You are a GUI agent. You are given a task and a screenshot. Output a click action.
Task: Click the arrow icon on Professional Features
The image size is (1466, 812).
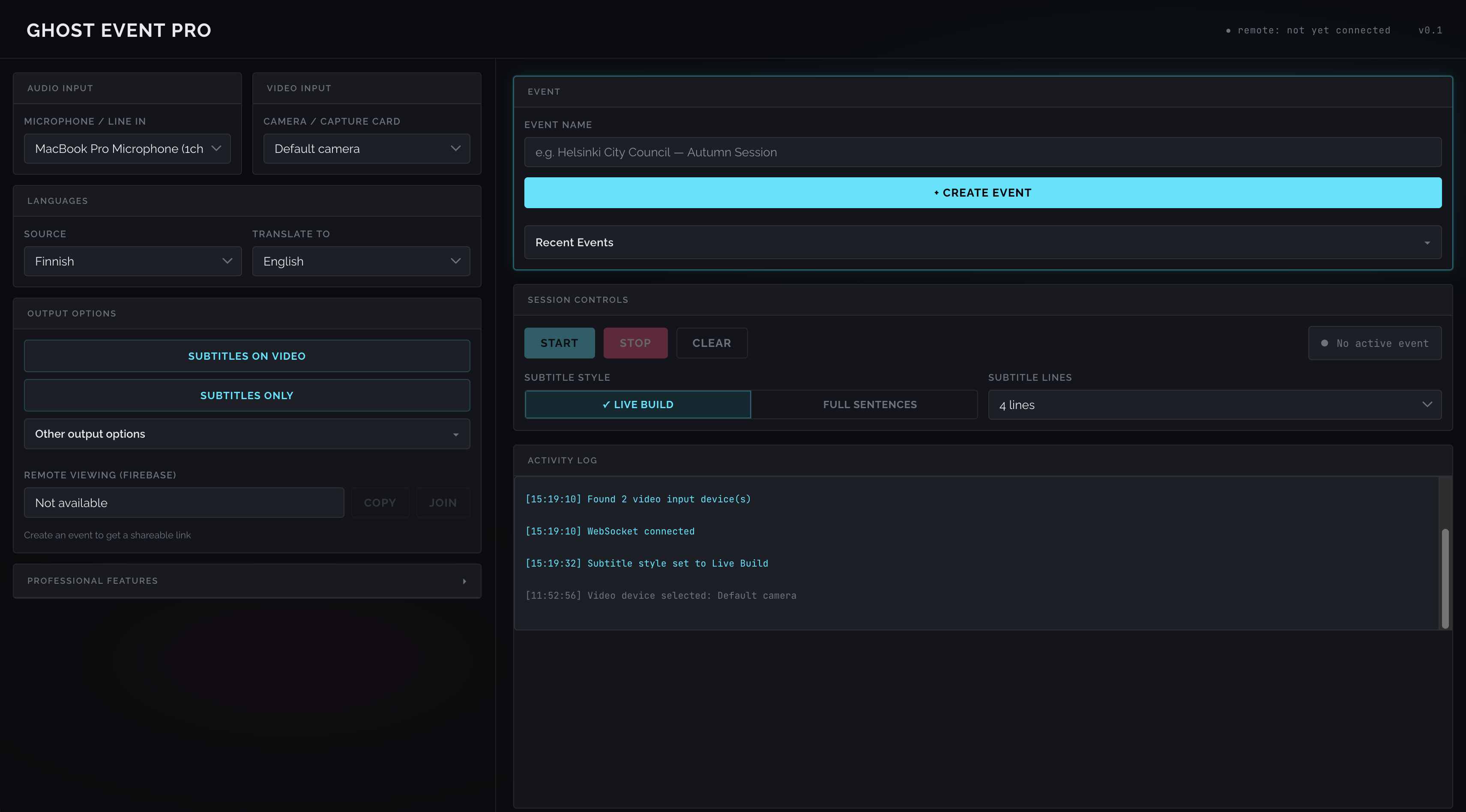464,581
